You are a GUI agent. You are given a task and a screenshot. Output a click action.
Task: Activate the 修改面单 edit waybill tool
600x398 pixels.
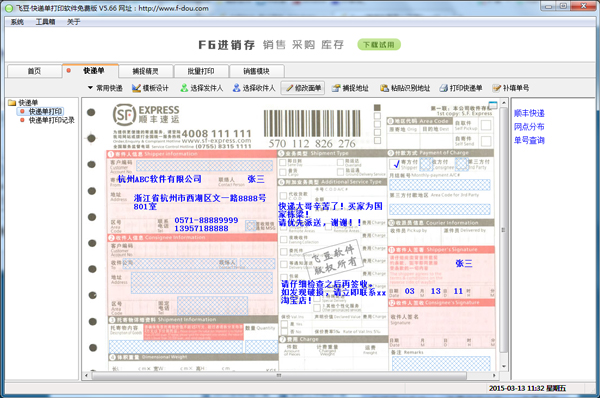tap(303, 88)
